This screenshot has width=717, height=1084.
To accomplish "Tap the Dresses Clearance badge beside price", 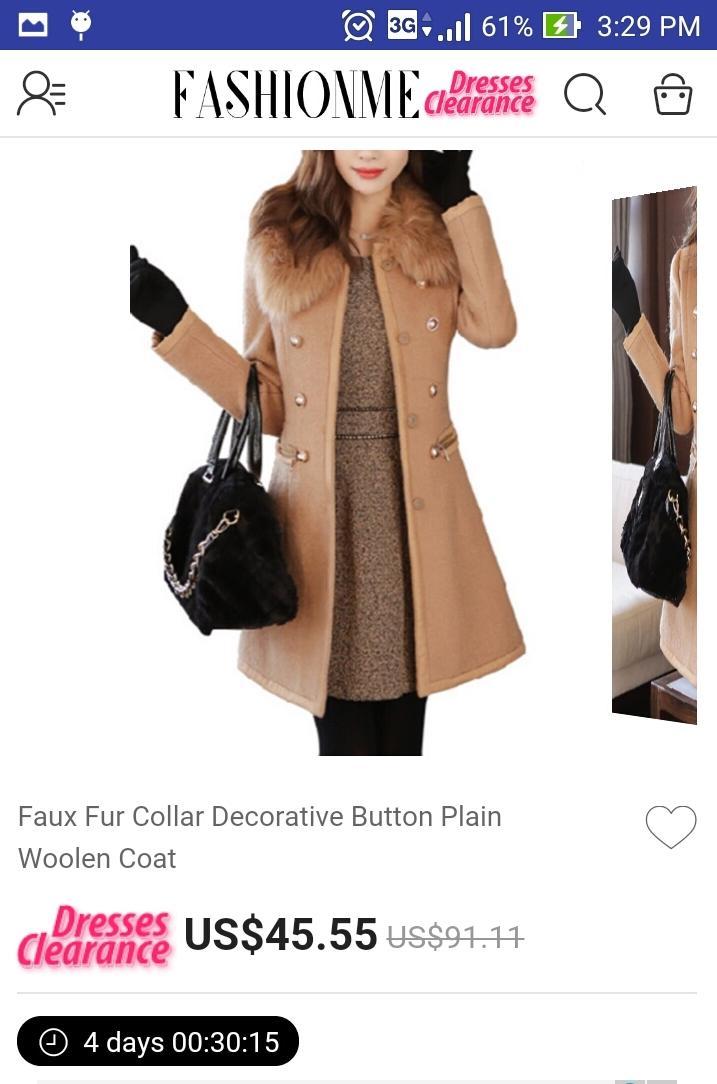I will (94, 936).
